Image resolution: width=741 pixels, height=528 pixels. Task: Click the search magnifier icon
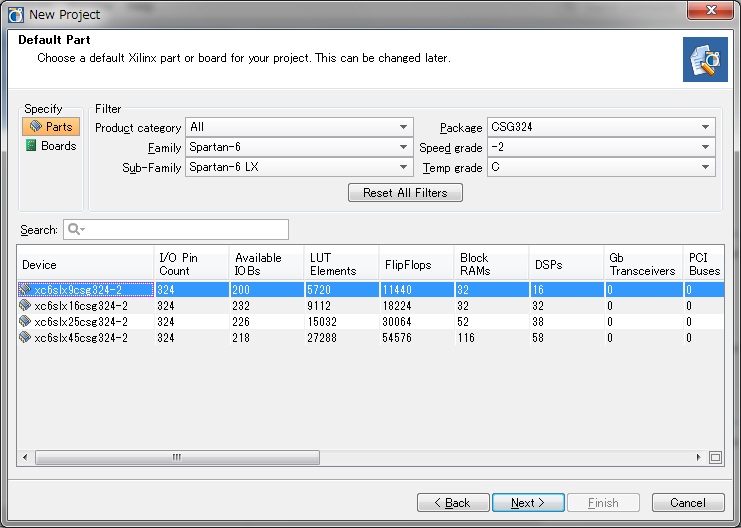[76, 229]
